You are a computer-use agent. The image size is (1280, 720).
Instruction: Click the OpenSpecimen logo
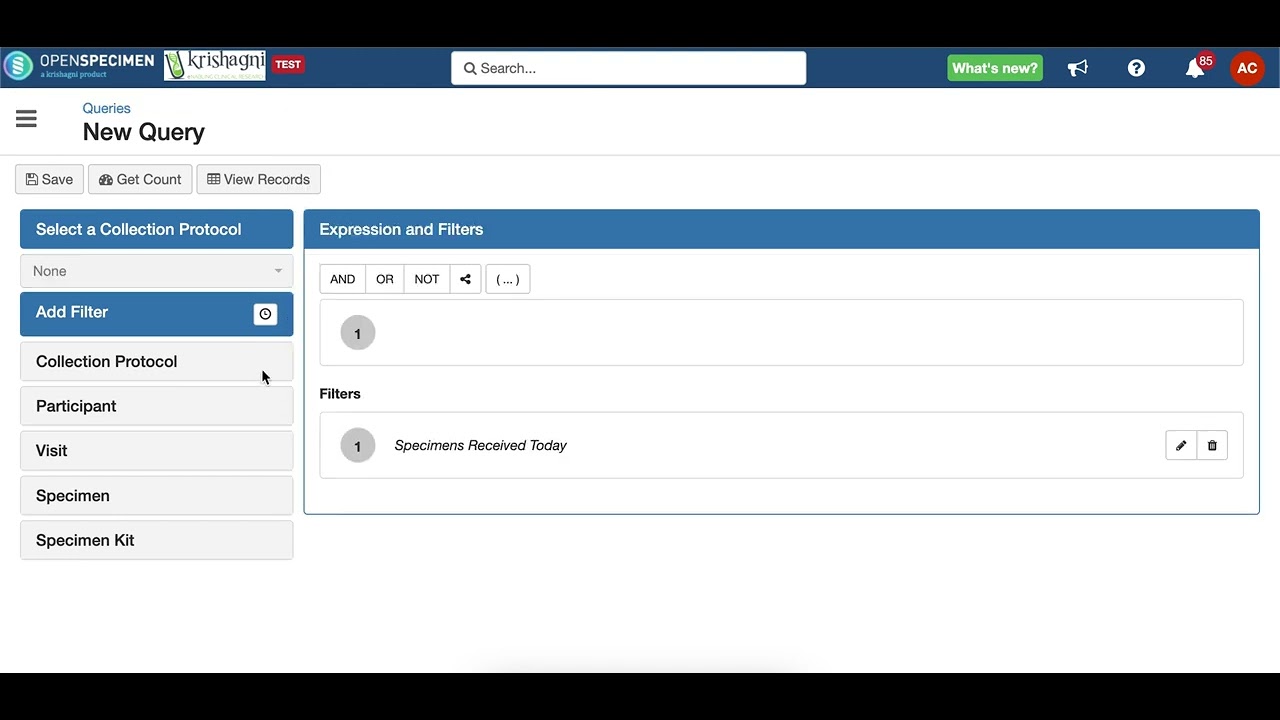[x=79, y=66]
